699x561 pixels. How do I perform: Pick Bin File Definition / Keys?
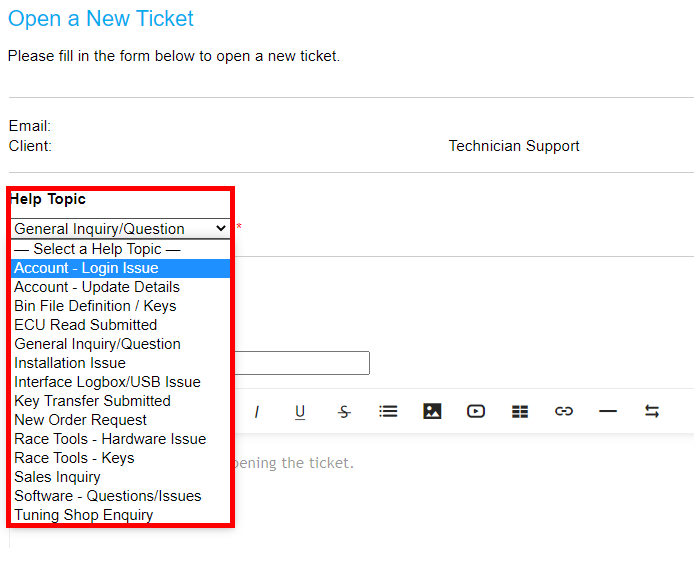(x=120, y=306)
